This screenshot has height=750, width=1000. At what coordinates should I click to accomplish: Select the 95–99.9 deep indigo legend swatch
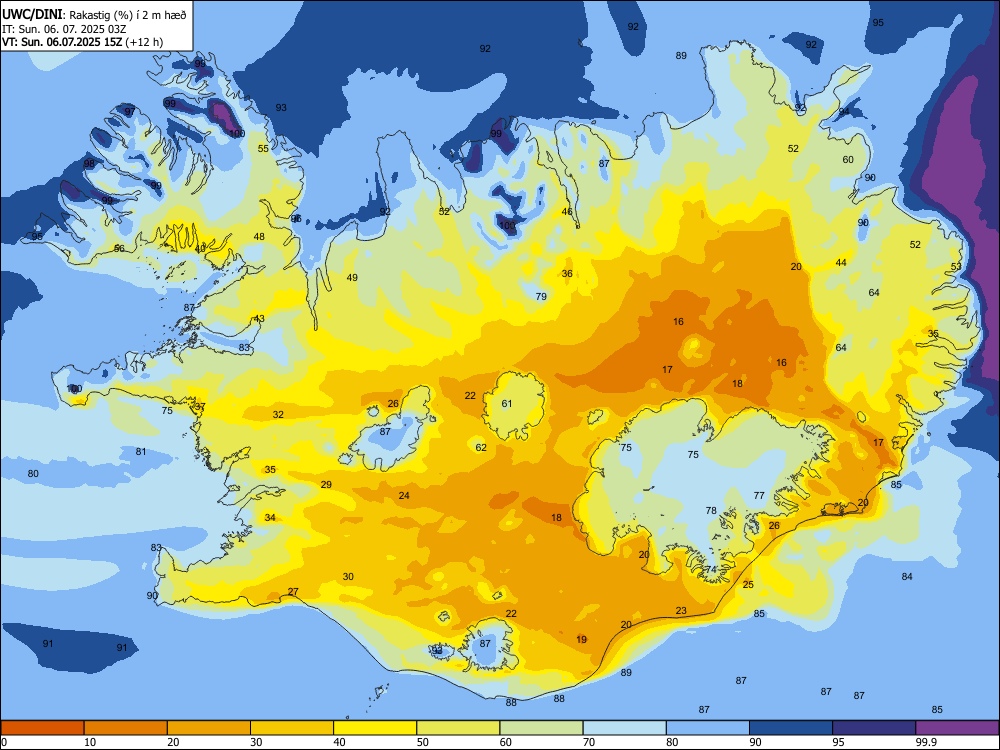[x=874, y=728]
